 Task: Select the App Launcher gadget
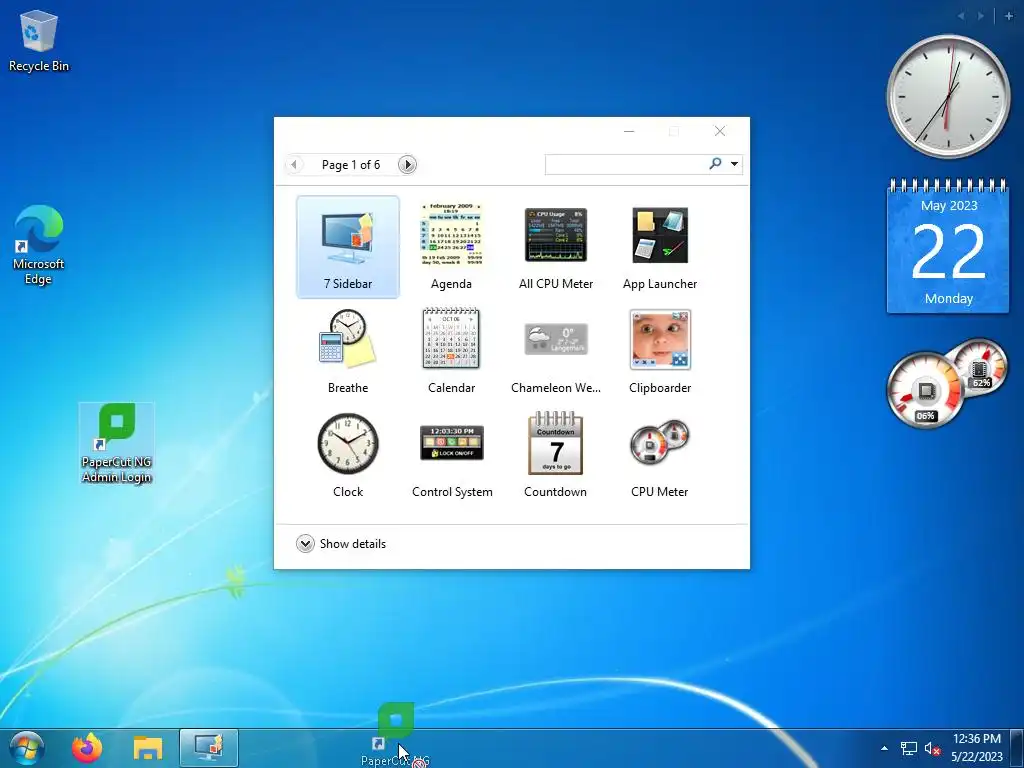660,247
